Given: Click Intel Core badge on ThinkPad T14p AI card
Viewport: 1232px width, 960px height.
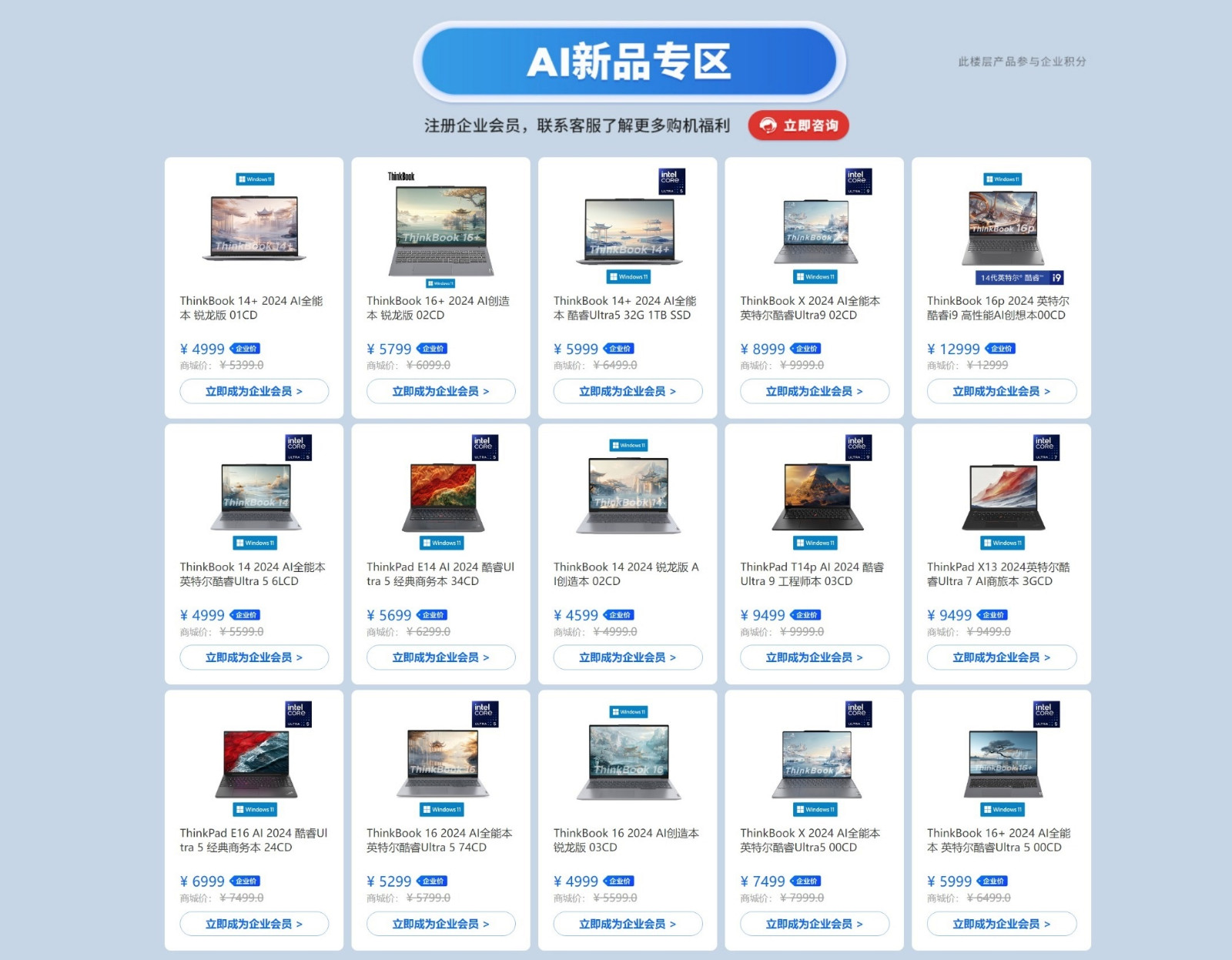Looking at the screenshot, I should tap(859, 448).
